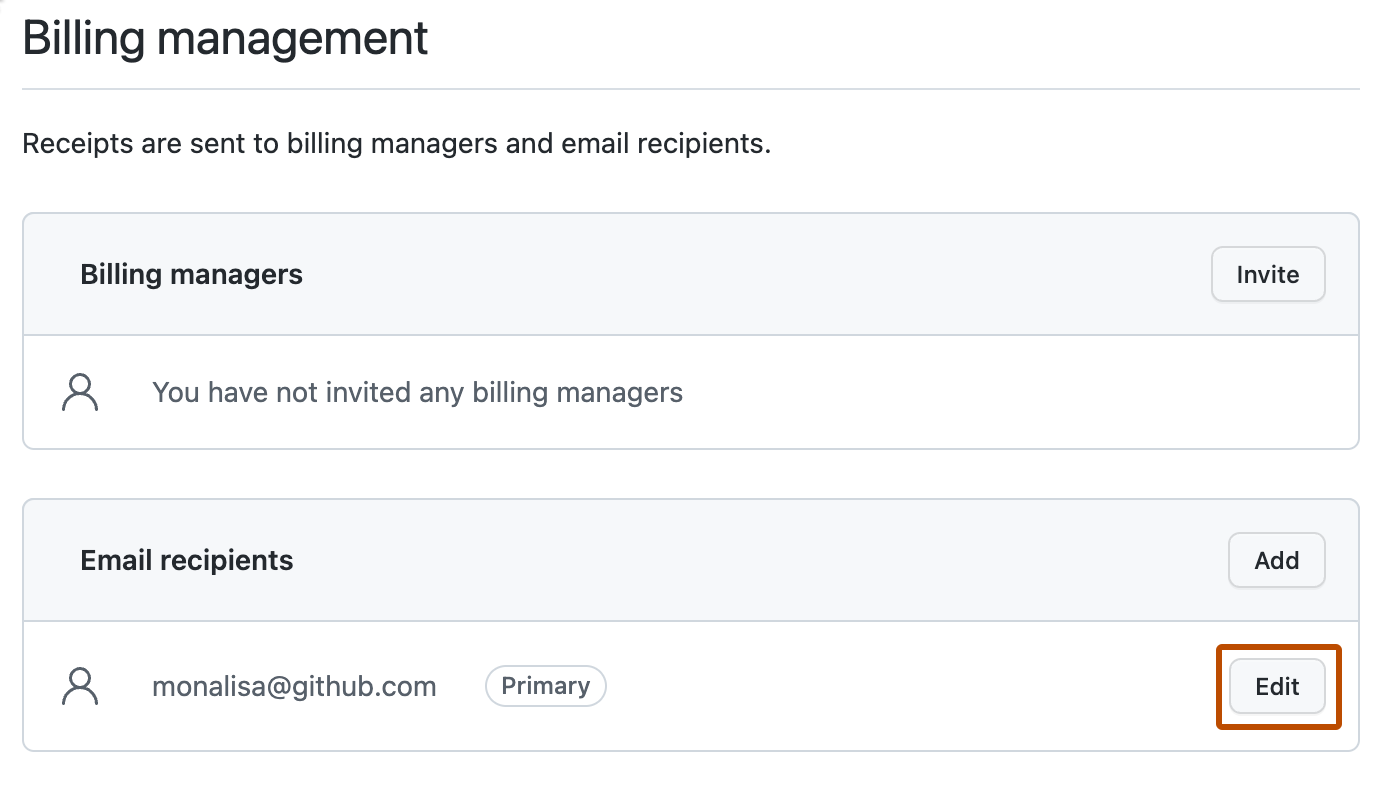Click the person icon in billing managers row
The image size is (1384, 786).
tap(80, 393)
